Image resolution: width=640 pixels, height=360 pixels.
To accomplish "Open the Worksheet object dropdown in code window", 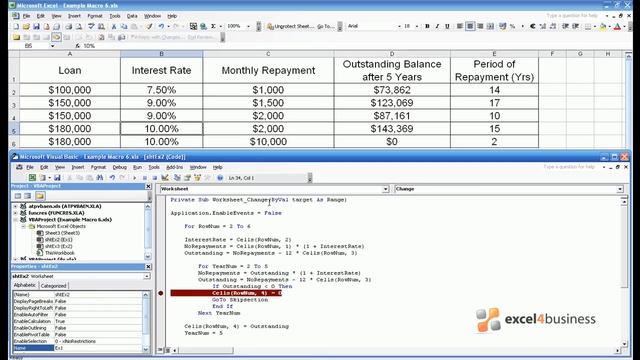I will [x=385, y=189].
